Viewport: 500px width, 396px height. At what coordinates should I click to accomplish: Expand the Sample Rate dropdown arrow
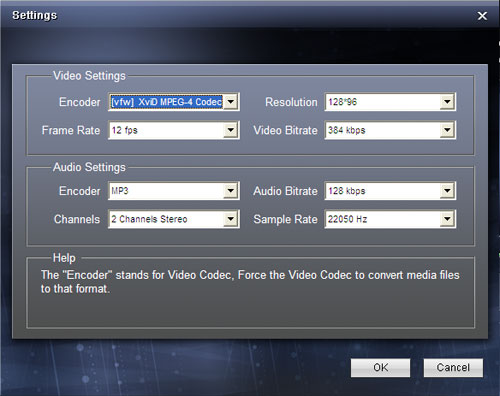pyautogui.click(x=447, y=219)
